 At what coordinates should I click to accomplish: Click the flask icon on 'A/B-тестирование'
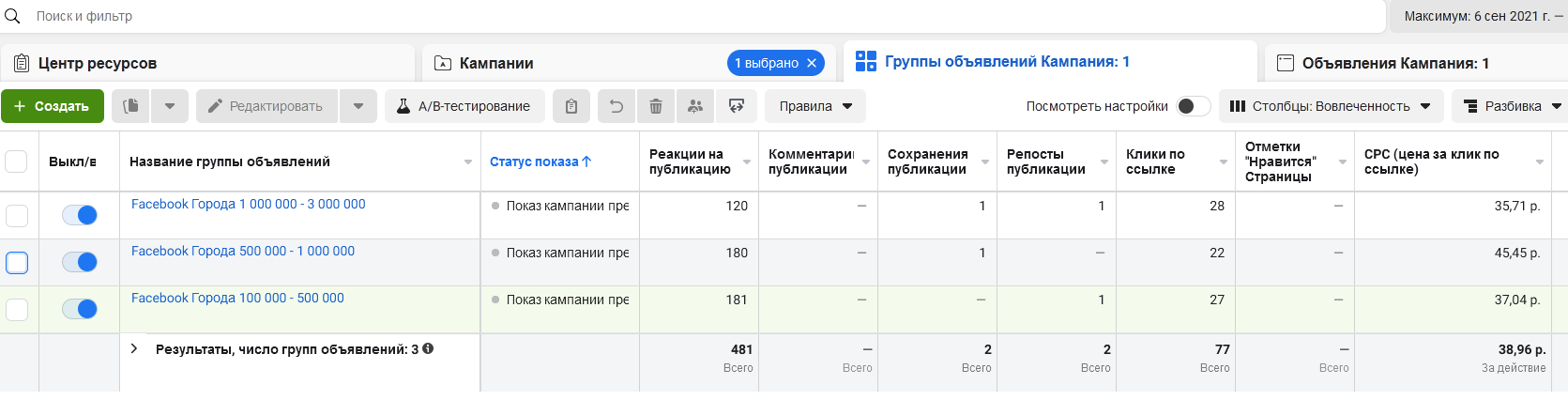[x=403, y=106]
